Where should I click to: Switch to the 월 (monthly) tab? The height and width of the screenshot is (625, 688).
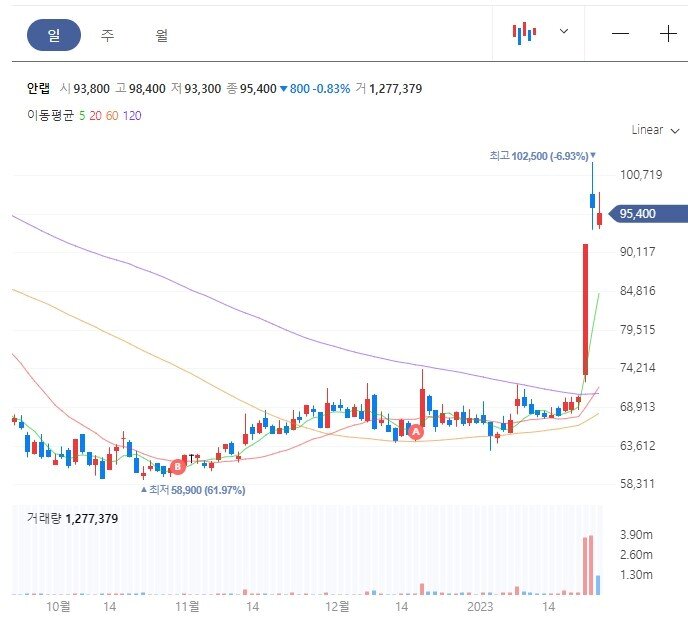click(x=161, y=35)
